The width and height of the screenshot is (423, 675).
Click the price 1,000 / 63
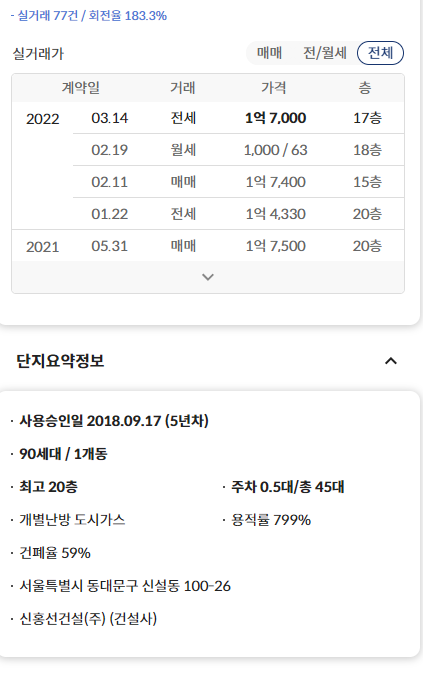[275, 150]
